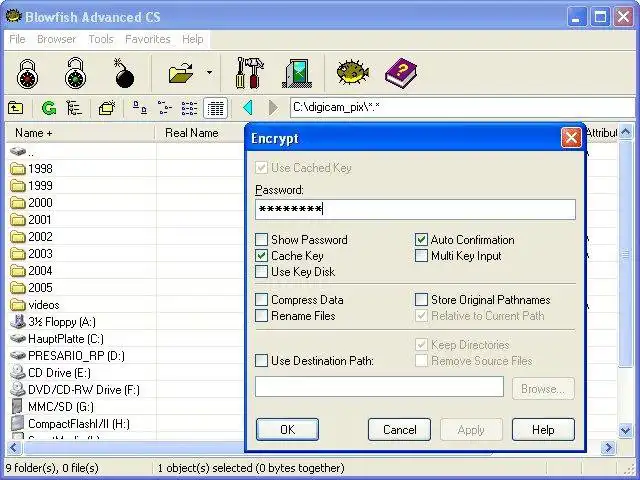640x480 pixels.
Task: Open the Browser menu
Action: (x=56, y=39)
